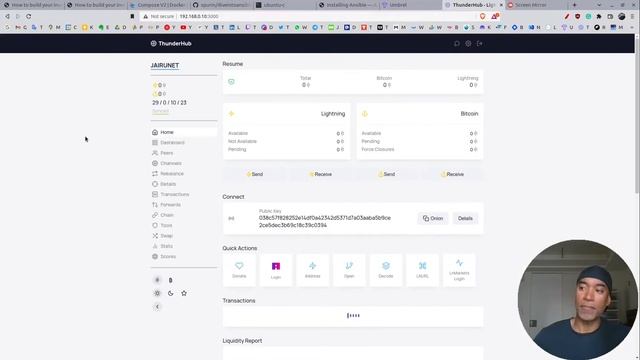Switch to the Installing Ansible tab
The height and width of the screenshot is (360, 640).
coord(348,5)
